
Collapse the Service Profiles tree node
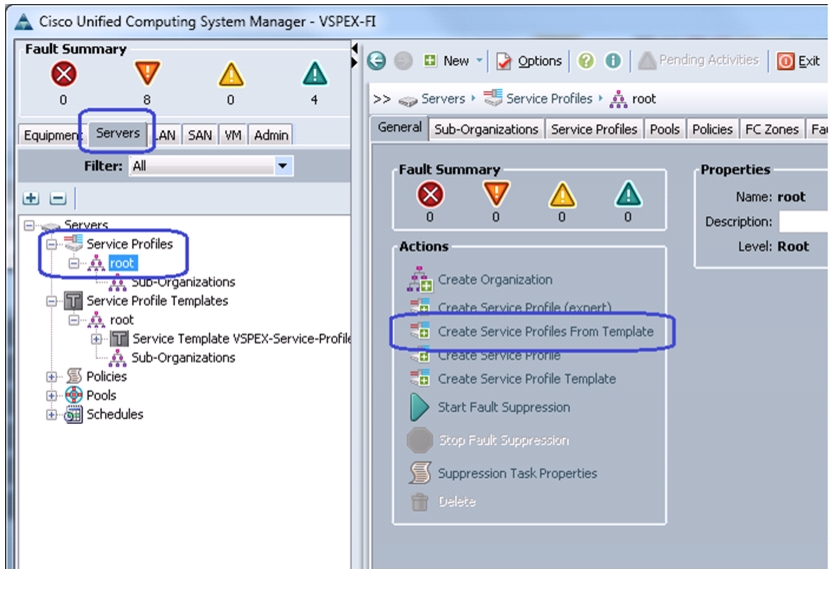click(x=51, y=244)
